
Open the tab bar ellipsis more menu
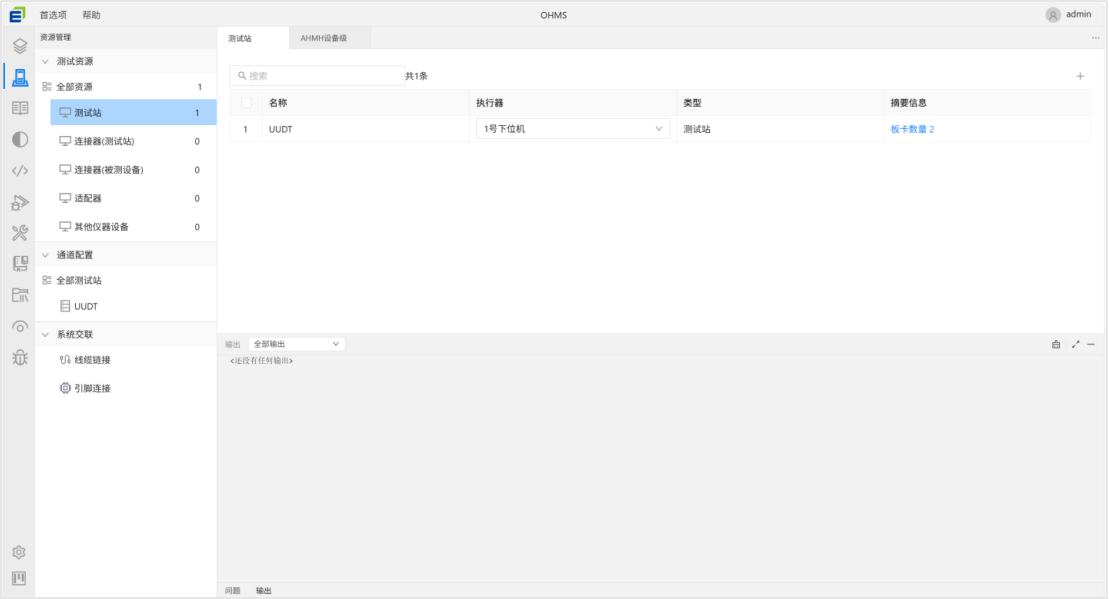(1096, 37)
